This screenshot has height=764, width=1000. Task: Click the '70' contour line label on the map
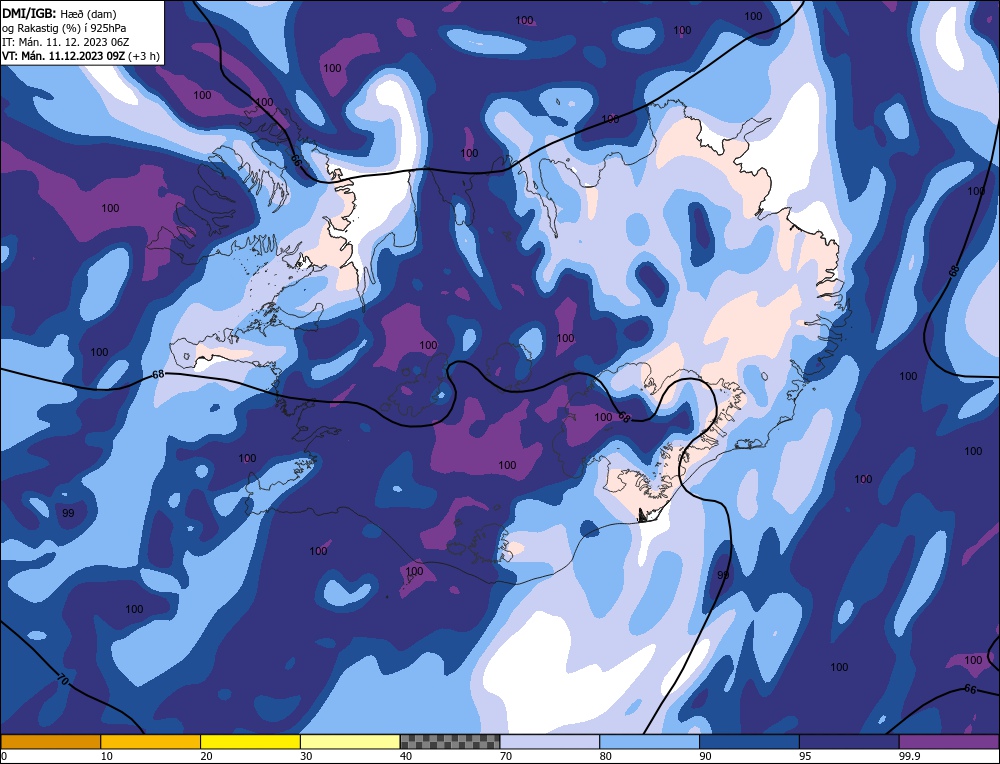tap(62, 677)
